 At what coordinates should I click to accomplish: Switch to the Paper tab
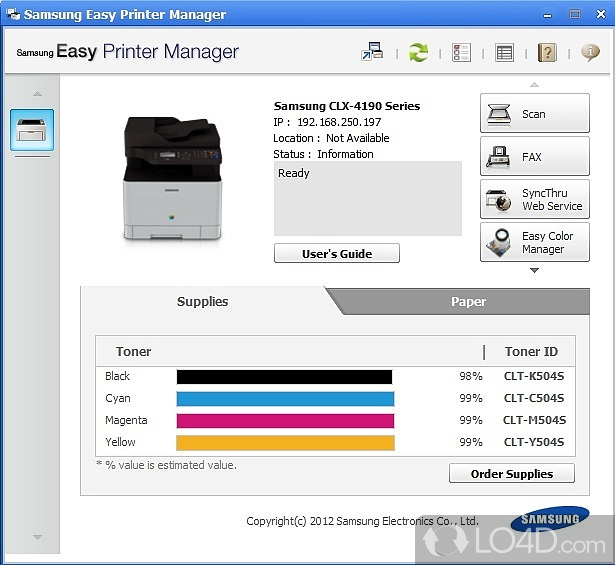[468, 301]
